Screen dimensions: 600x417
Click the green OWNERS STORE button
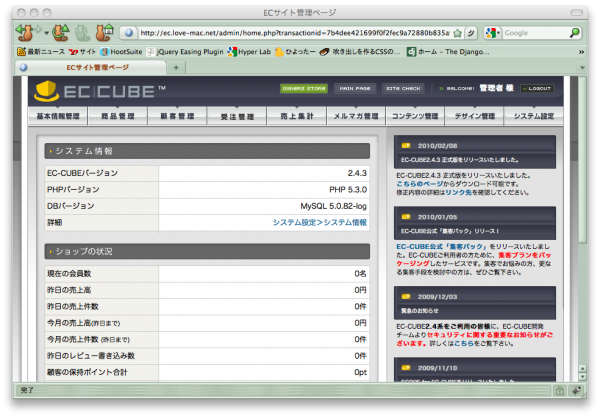(x=304, y=88)
